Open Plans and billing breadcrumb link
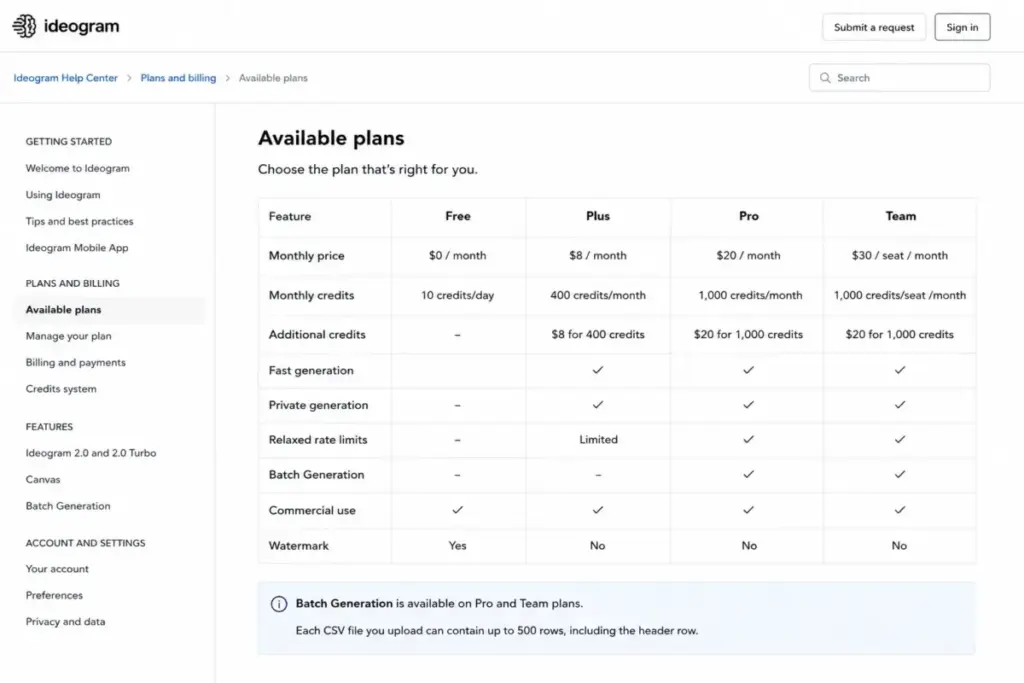The image size is (1024, 683). pyautogui.click(x=178, y=78)
